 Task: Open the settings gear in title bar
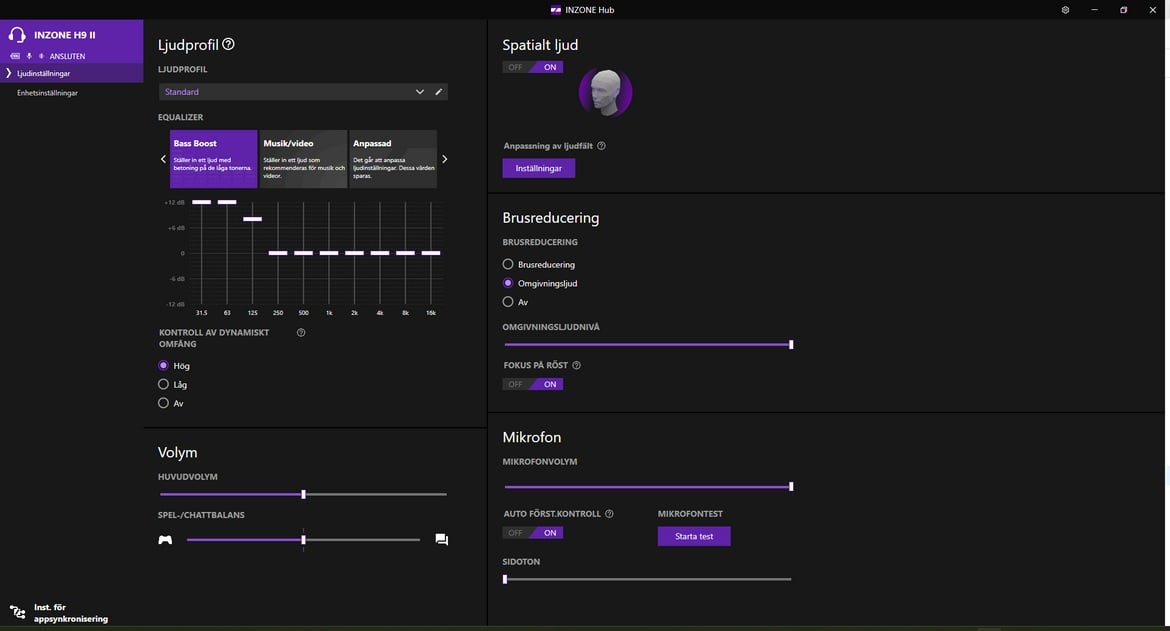tap(1065, 10)
